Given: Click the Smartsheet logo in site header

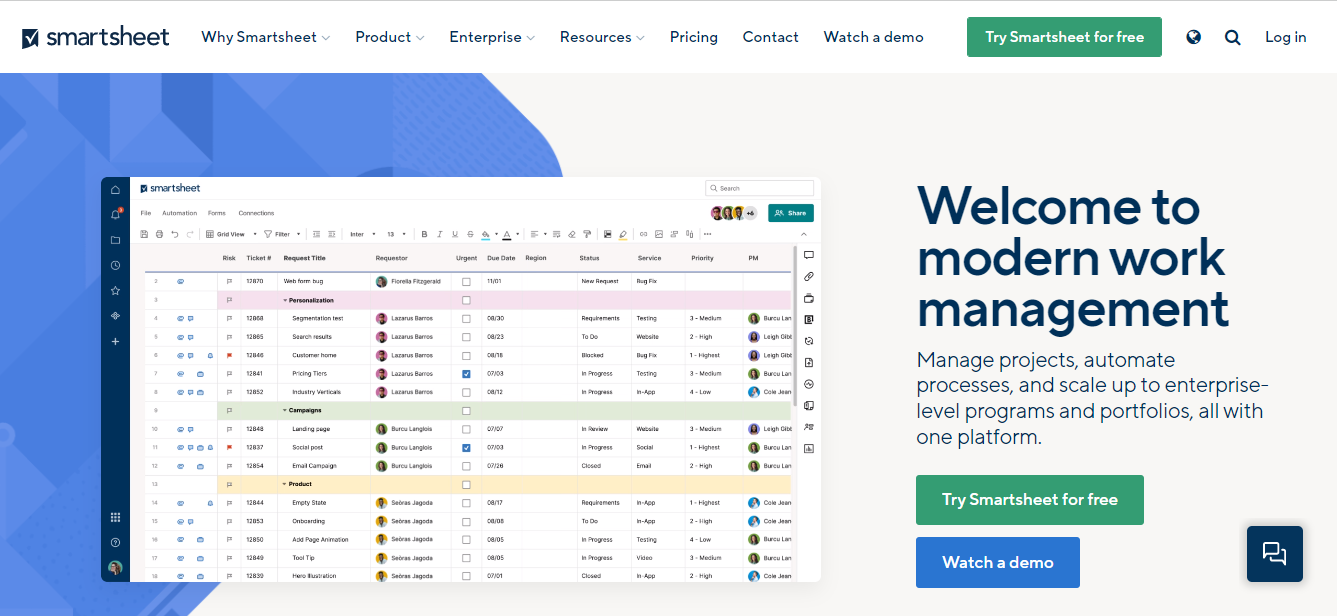Looking at the screenshot, I should point(96,37).
